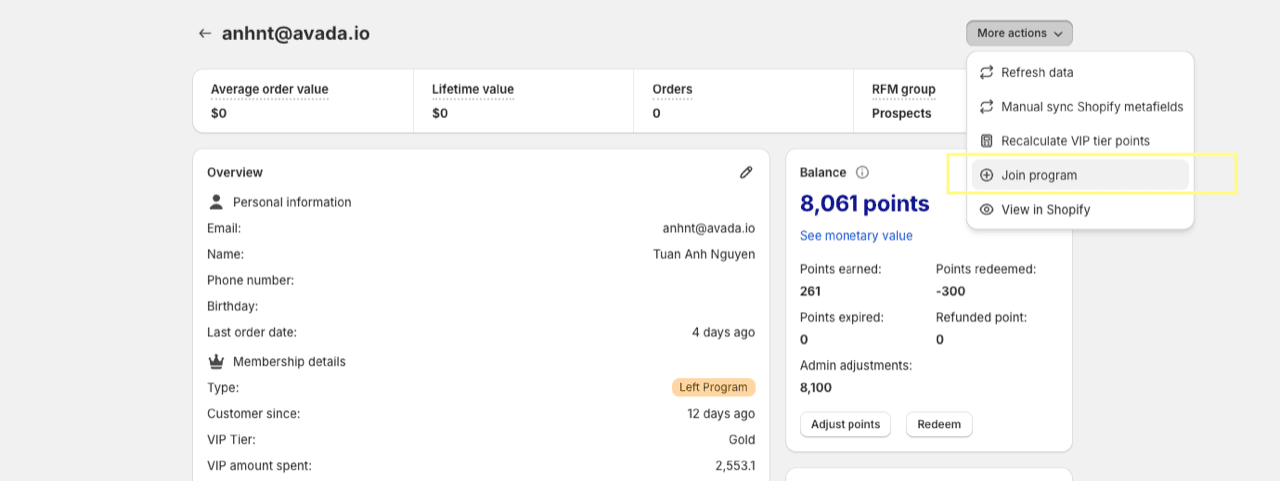Click the Orders stat label
1280x481 pixels.
[672, 89]
